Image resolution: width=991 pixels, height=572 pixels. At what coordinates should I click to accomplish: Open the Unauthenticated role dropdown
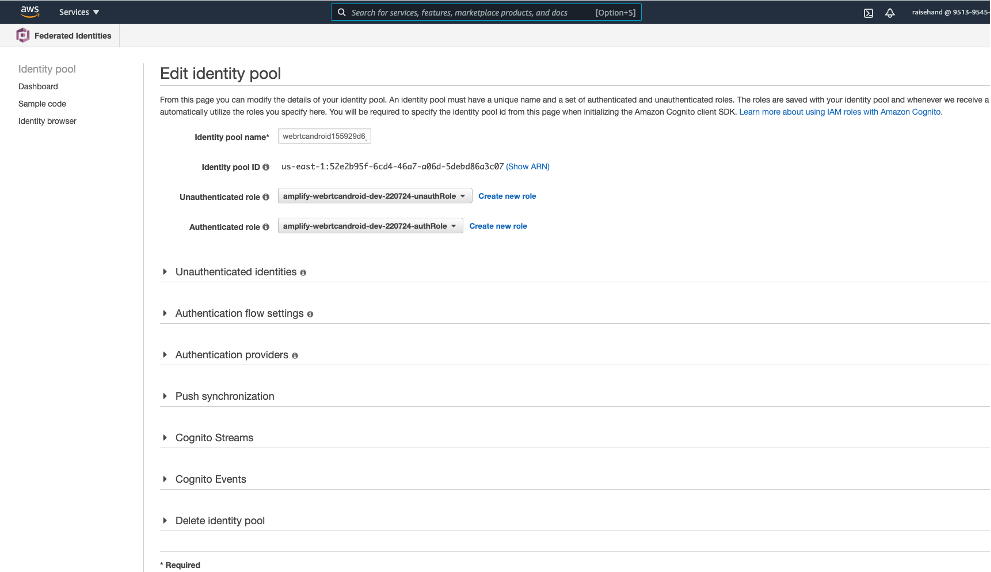tap(375, 197)
